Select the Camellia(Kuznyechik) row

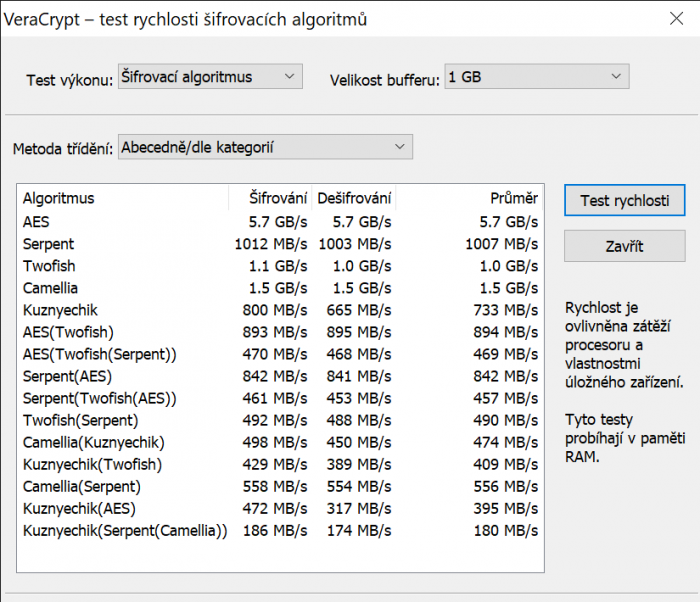coord(93,442)
